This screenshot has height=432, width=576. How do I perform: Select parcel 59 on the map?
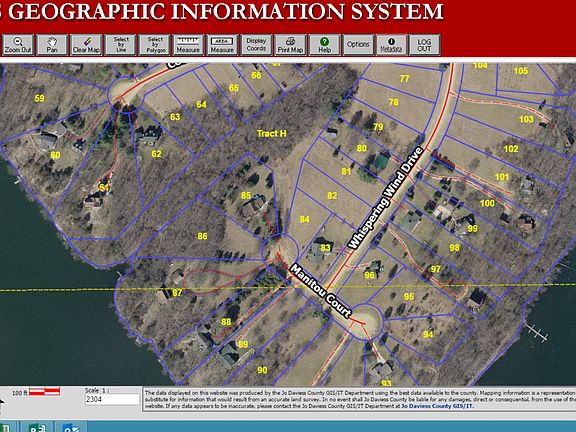click(x=39, y=98)
